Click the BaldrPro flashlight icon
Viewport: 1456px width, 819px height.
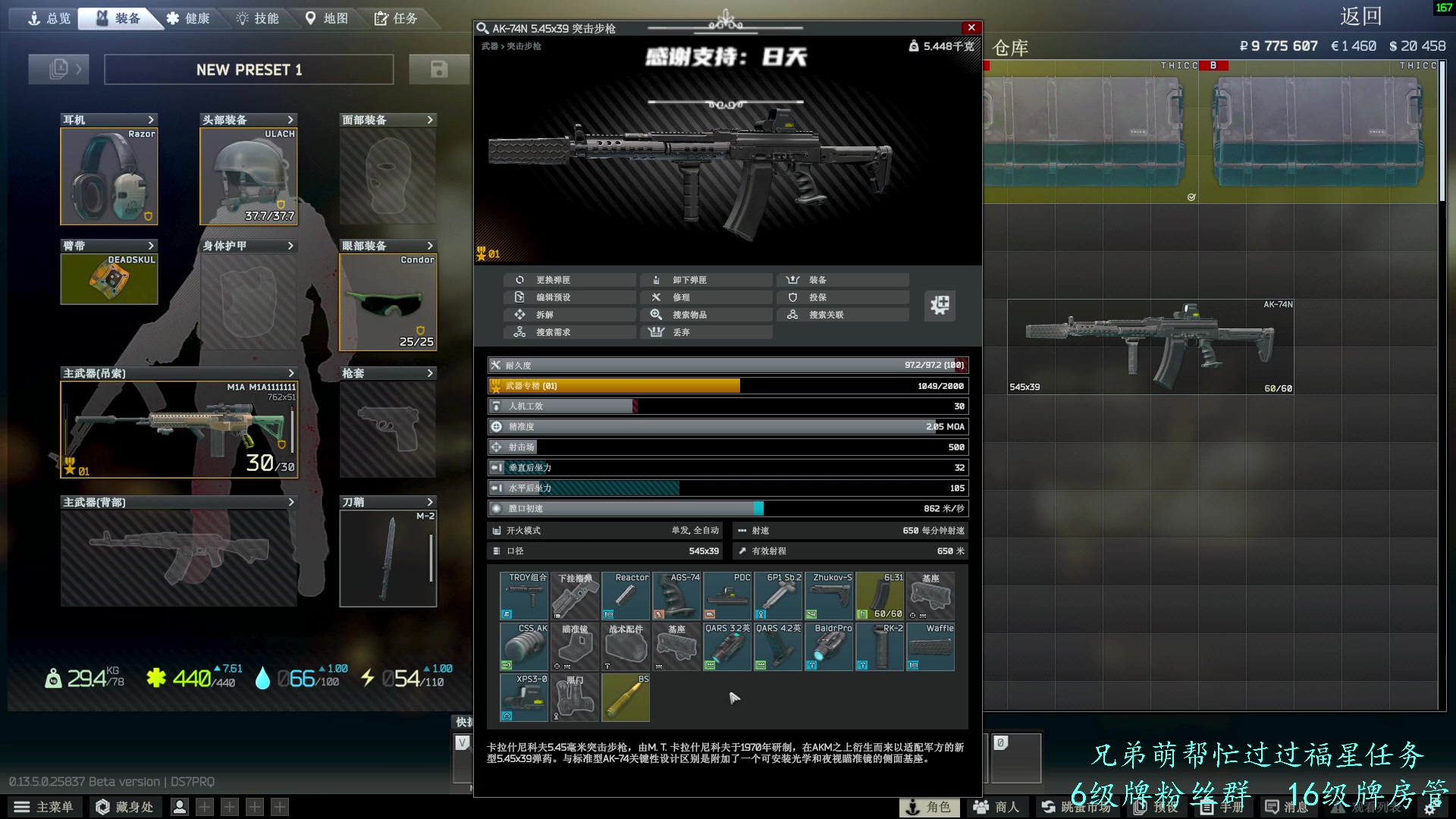point(829,647)
